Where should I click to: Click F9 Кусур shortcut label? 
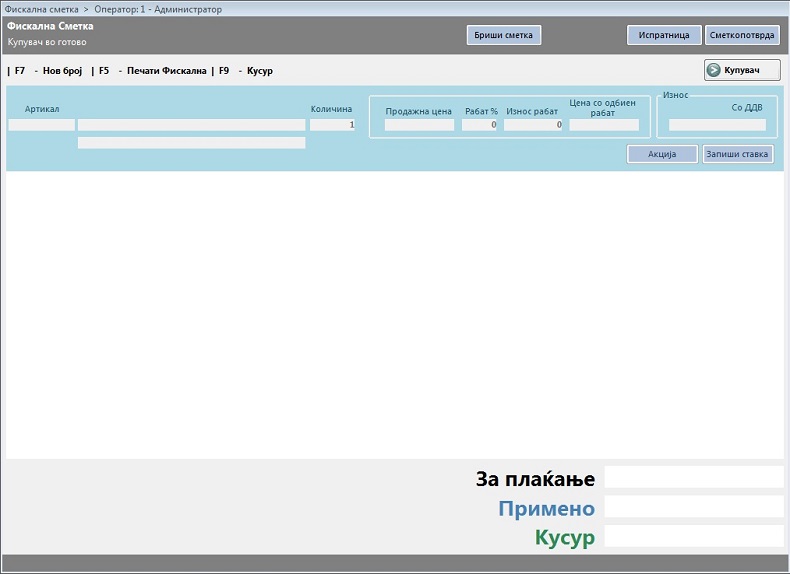(x=246, y=71)
